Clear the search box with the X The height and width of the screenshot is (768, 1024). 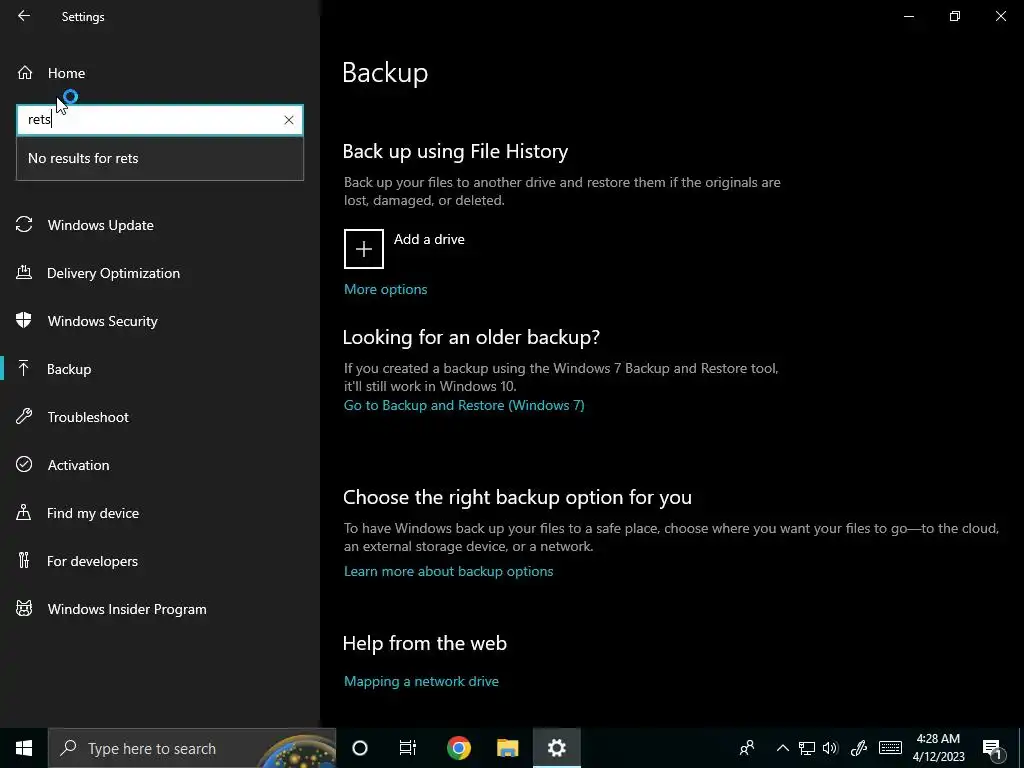[289, 120]
